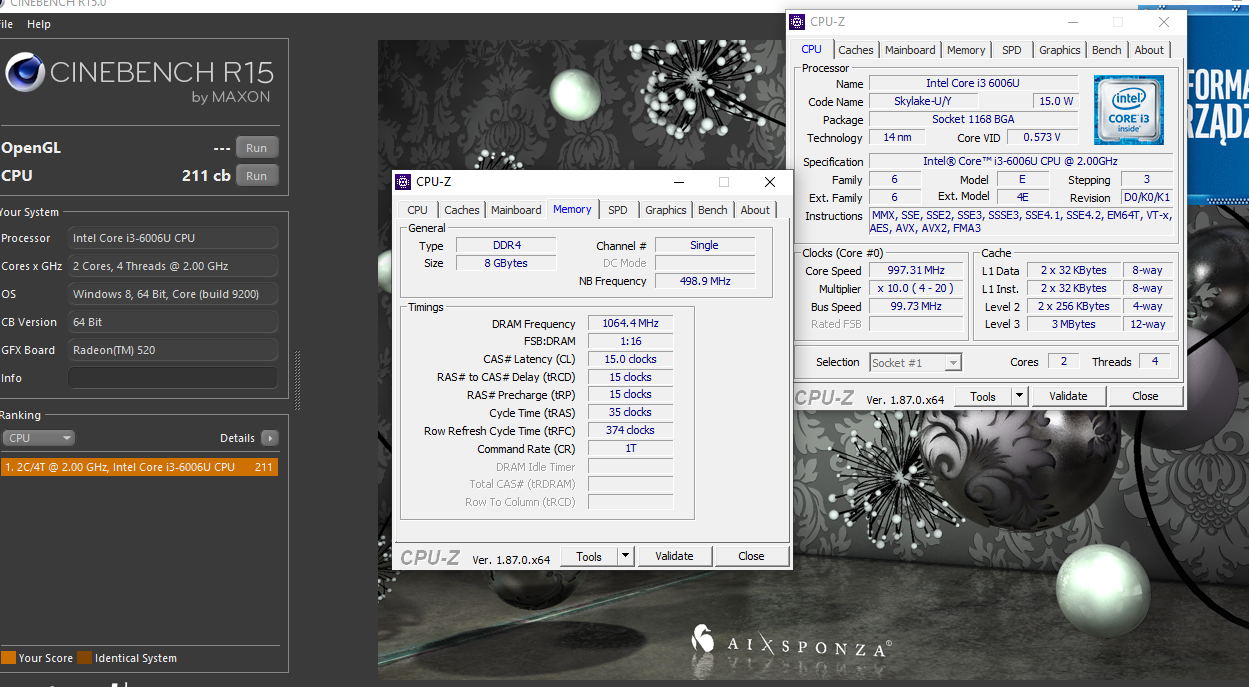Open Memory tab in right CPU-Z window
The height and width of the screenshot is (687, 1249).
pos(966,50)
